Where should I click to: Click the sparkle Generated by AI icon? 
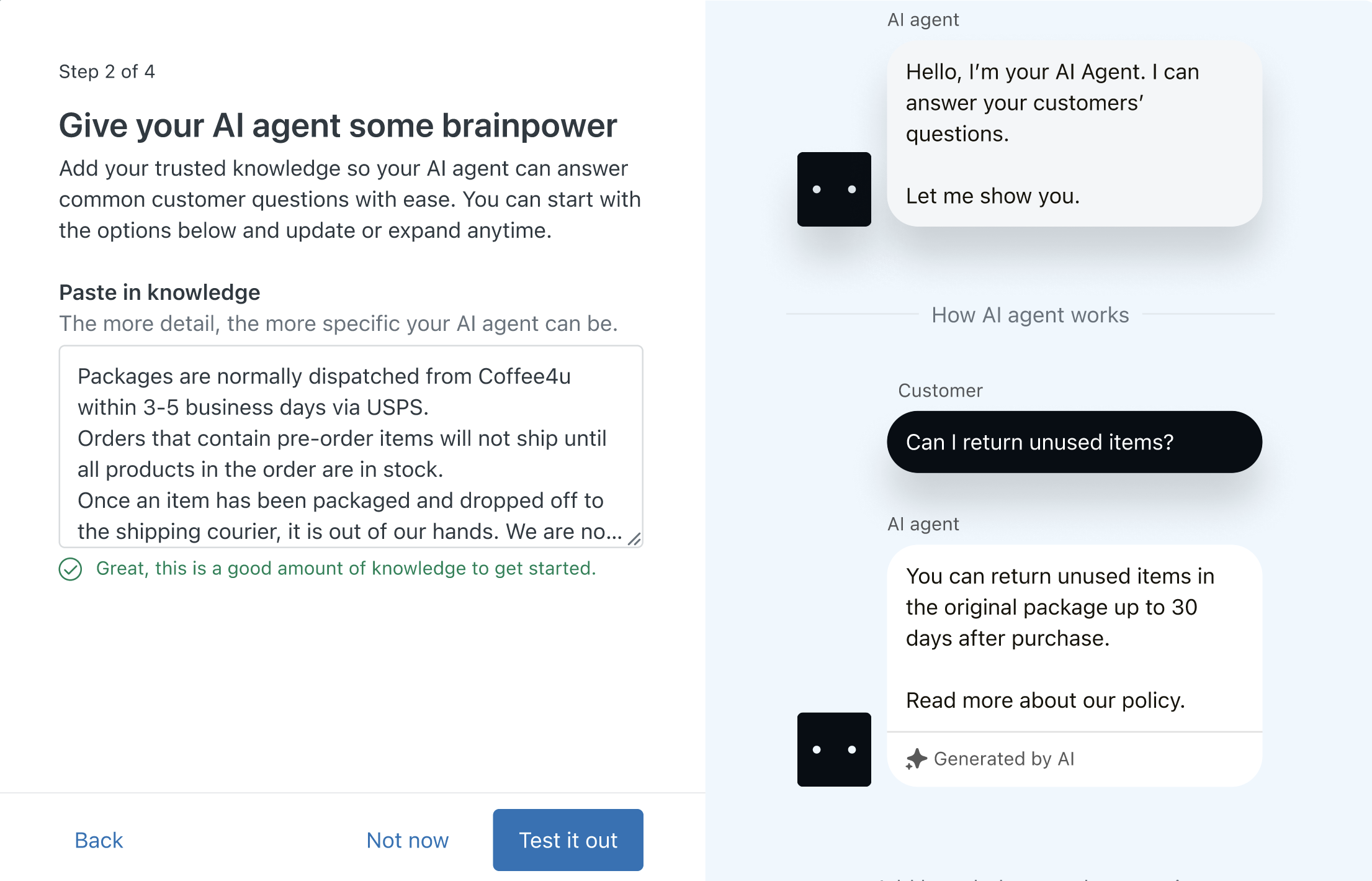[x=916, y=759]
